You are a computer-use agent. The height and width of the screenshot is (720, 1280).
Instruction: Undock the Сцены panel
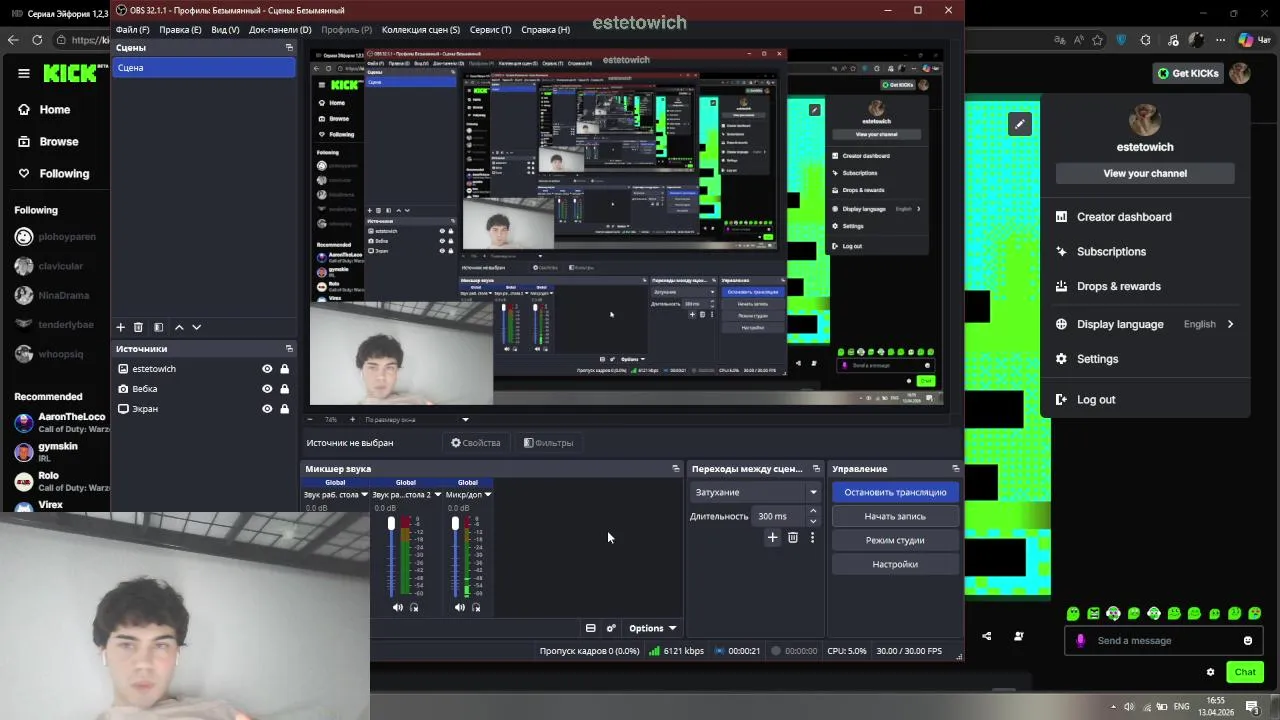tap(289, 47)
